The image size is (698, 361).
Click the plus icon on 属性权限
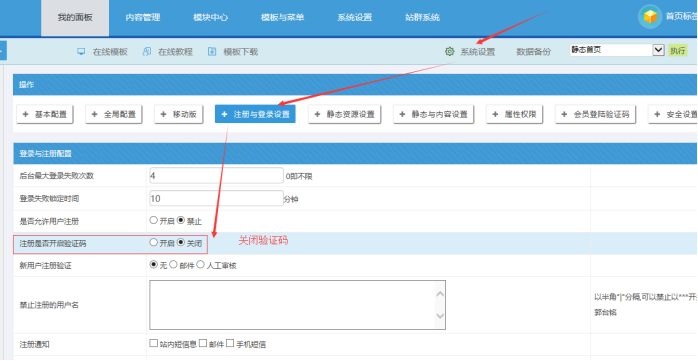495,114
